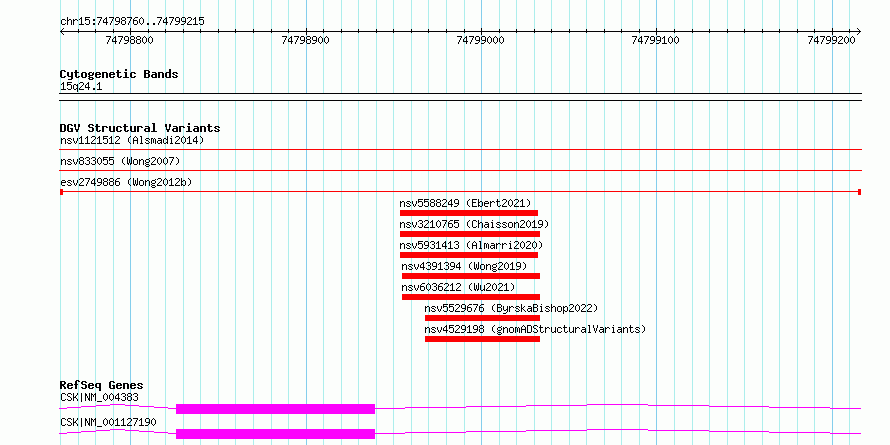Click ruler position label 74799000
890x445 pixels.
pyautogui.click(x=480, y=41)
